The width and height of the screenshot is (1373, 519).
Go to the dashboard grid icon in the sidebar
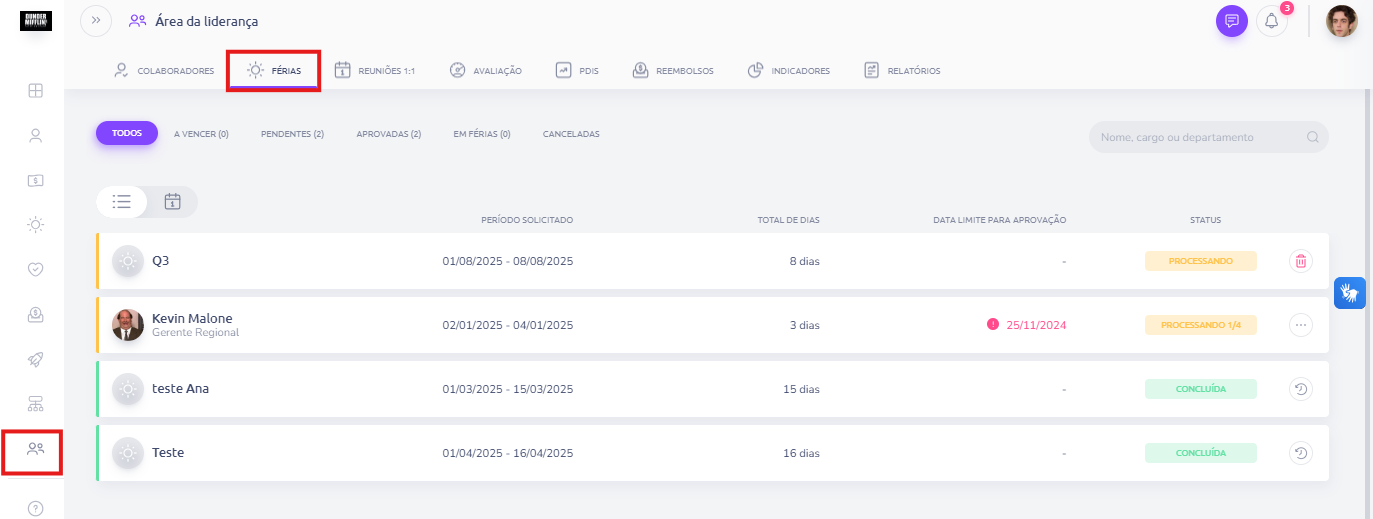(35, 91)
